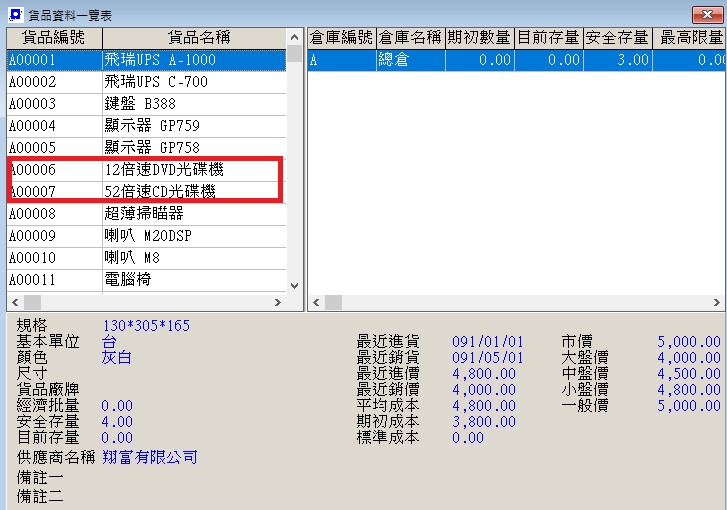Select the 52倍速CD光碟機 product
The width and height of the screenshot is (727, 510).
coord(160,191)
